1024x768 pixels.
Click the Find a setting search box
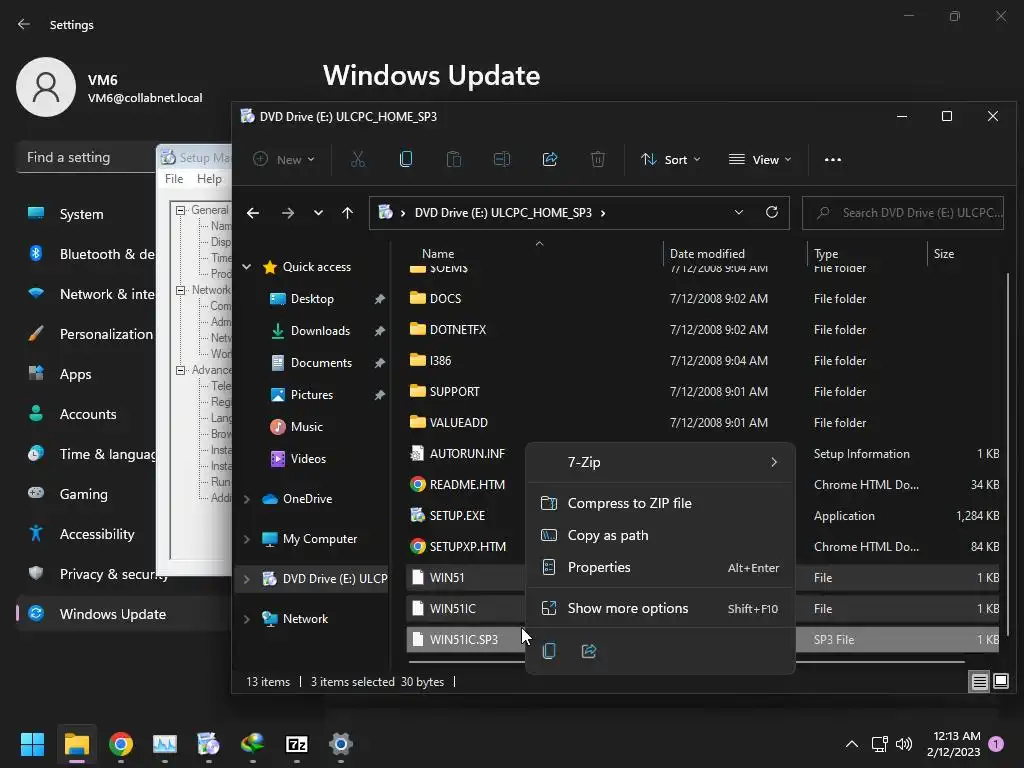point(86,157)
